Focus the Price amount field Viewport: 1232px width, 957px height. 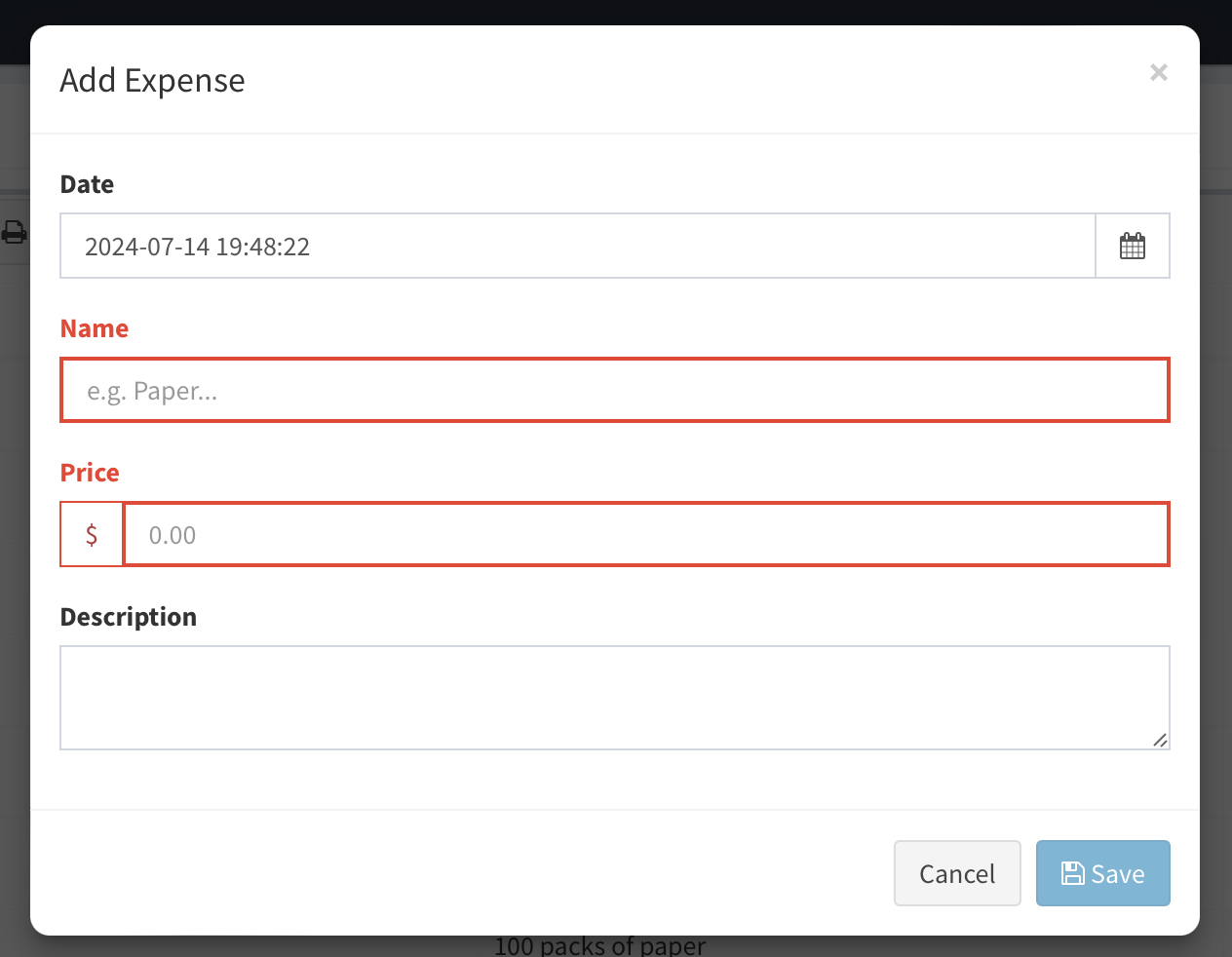tap(645, 534)
